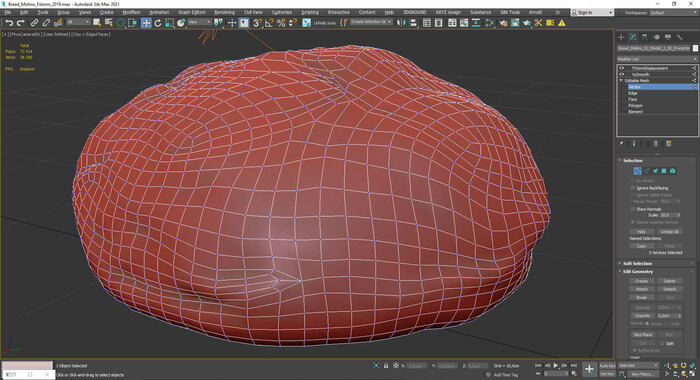Viewport: 700px width, 380px height.
Task: Open Modifiers menu
Action: tap(131, 13)
